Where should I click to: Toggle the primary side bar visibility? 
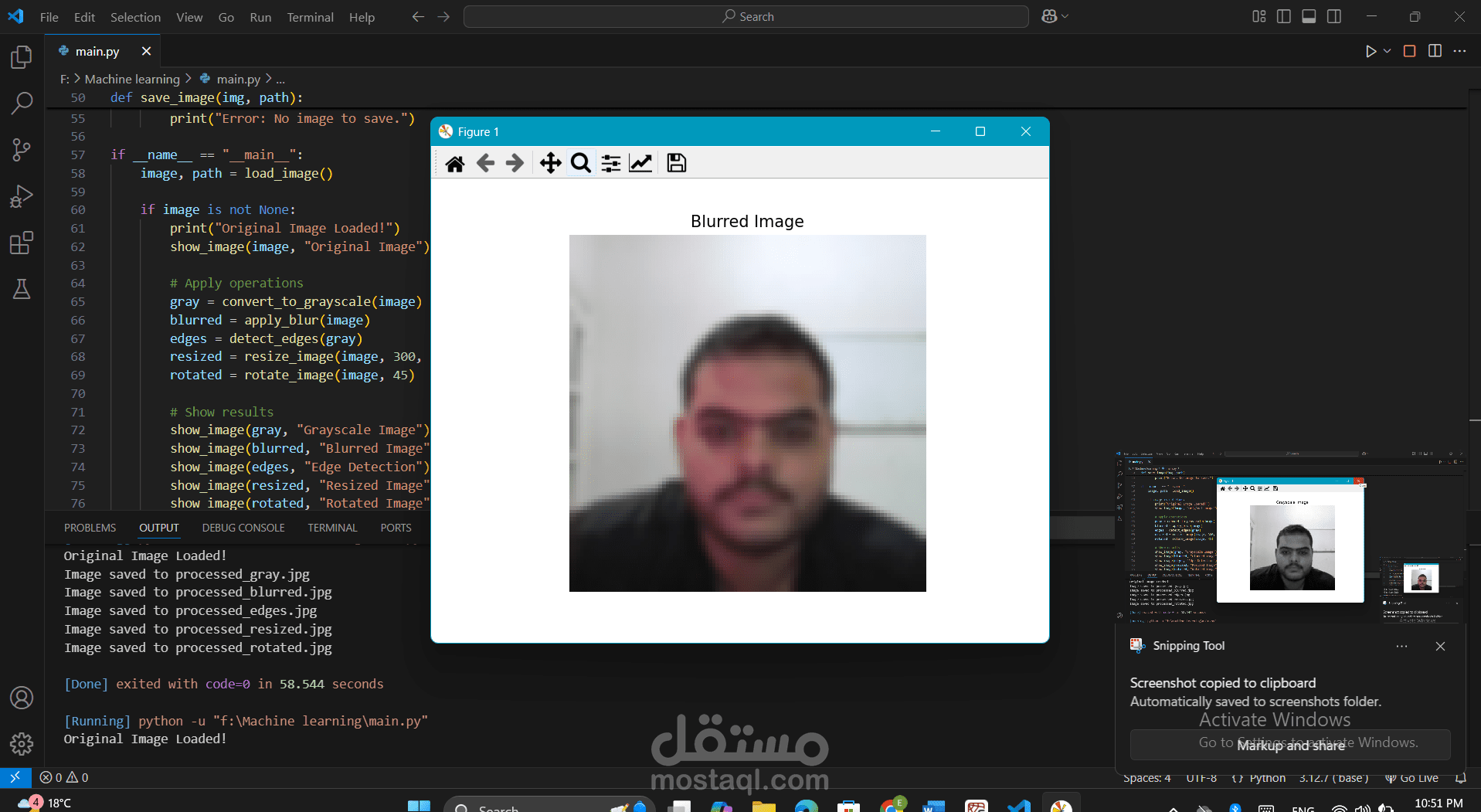point(1284,15)
